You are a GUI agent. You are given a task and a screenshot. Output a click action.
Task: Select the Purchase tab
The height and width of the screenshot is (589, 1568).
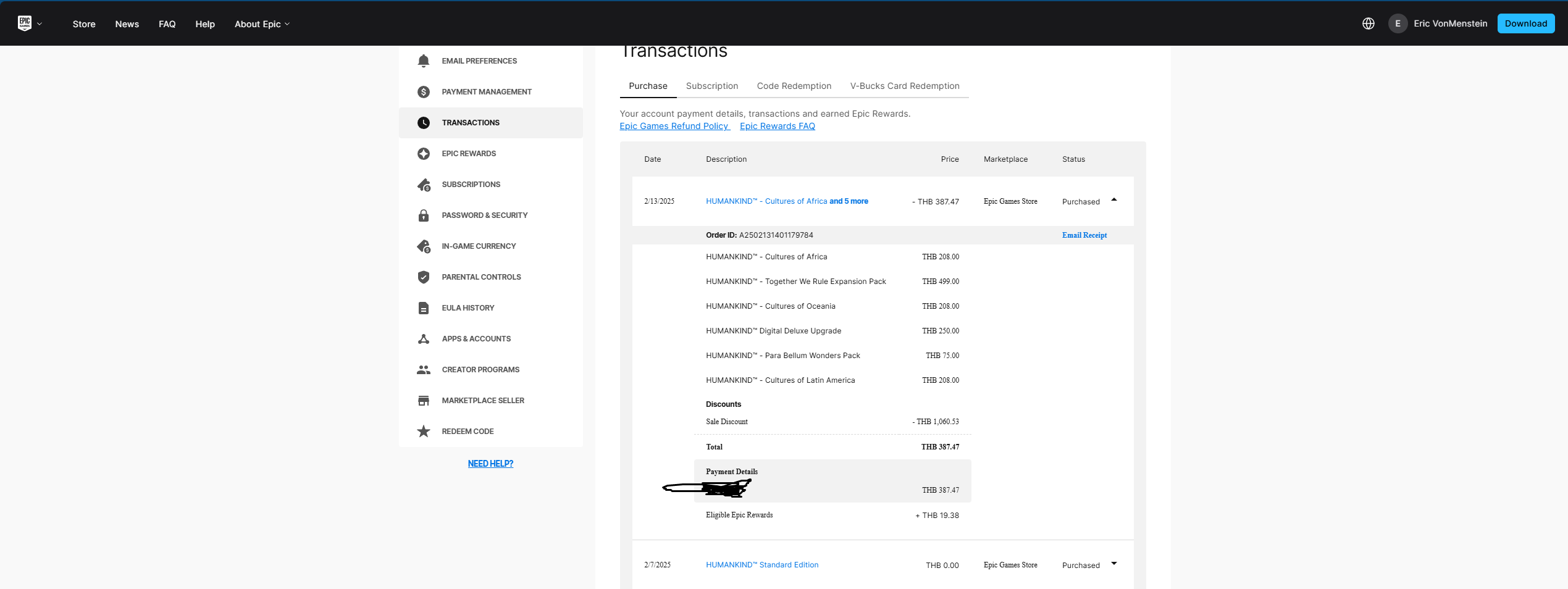648,86
